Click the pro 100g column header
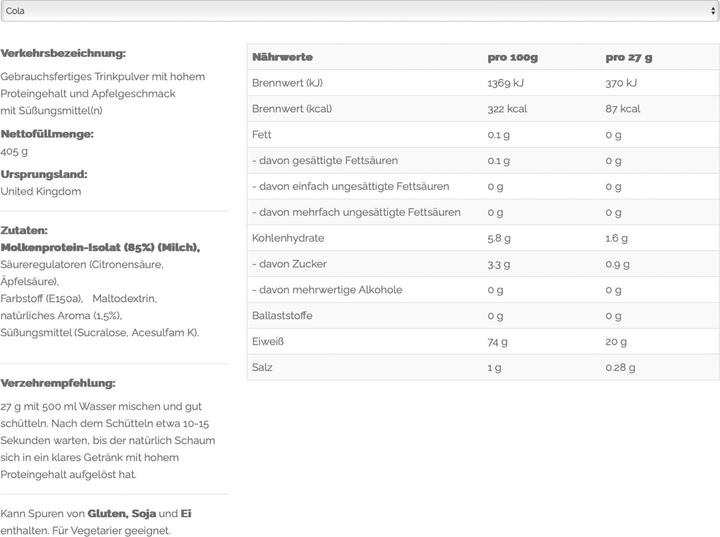The image size is (720, 537). point(512,57)
